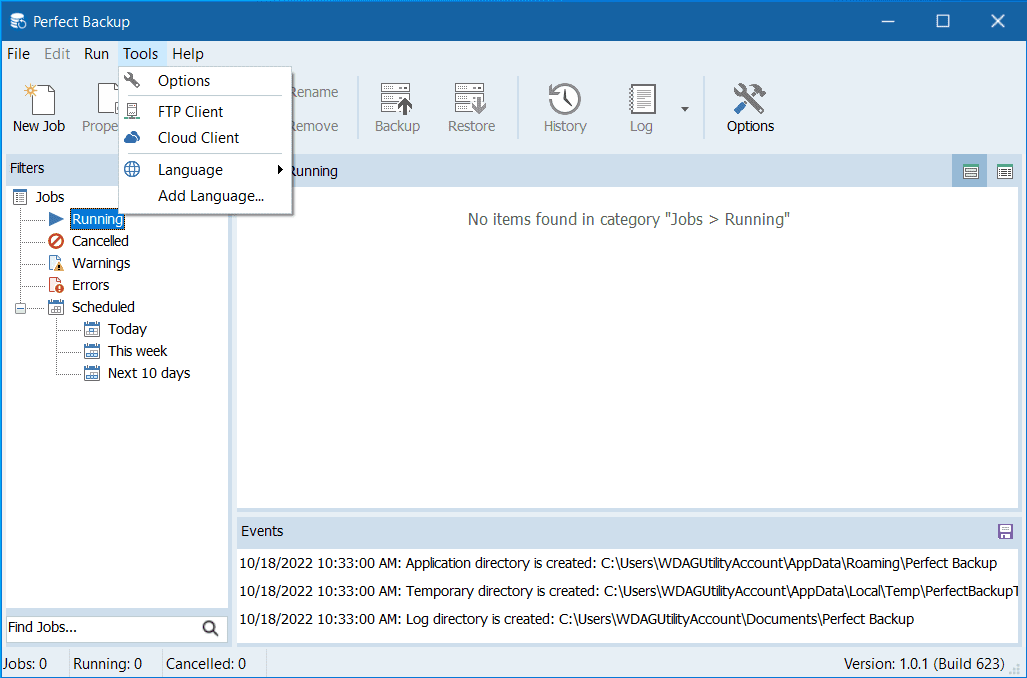This screenshot has width=1027, height=678.
Task: Open FTP Client from Tools menu
Action: point(205,112)
